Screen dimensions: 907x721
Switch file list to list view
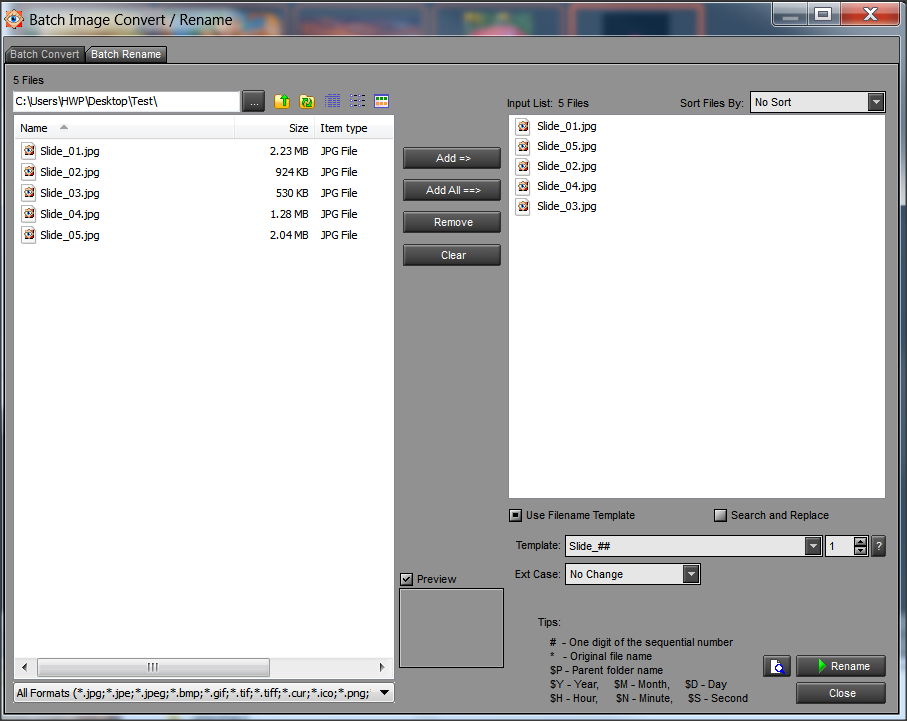357,101
